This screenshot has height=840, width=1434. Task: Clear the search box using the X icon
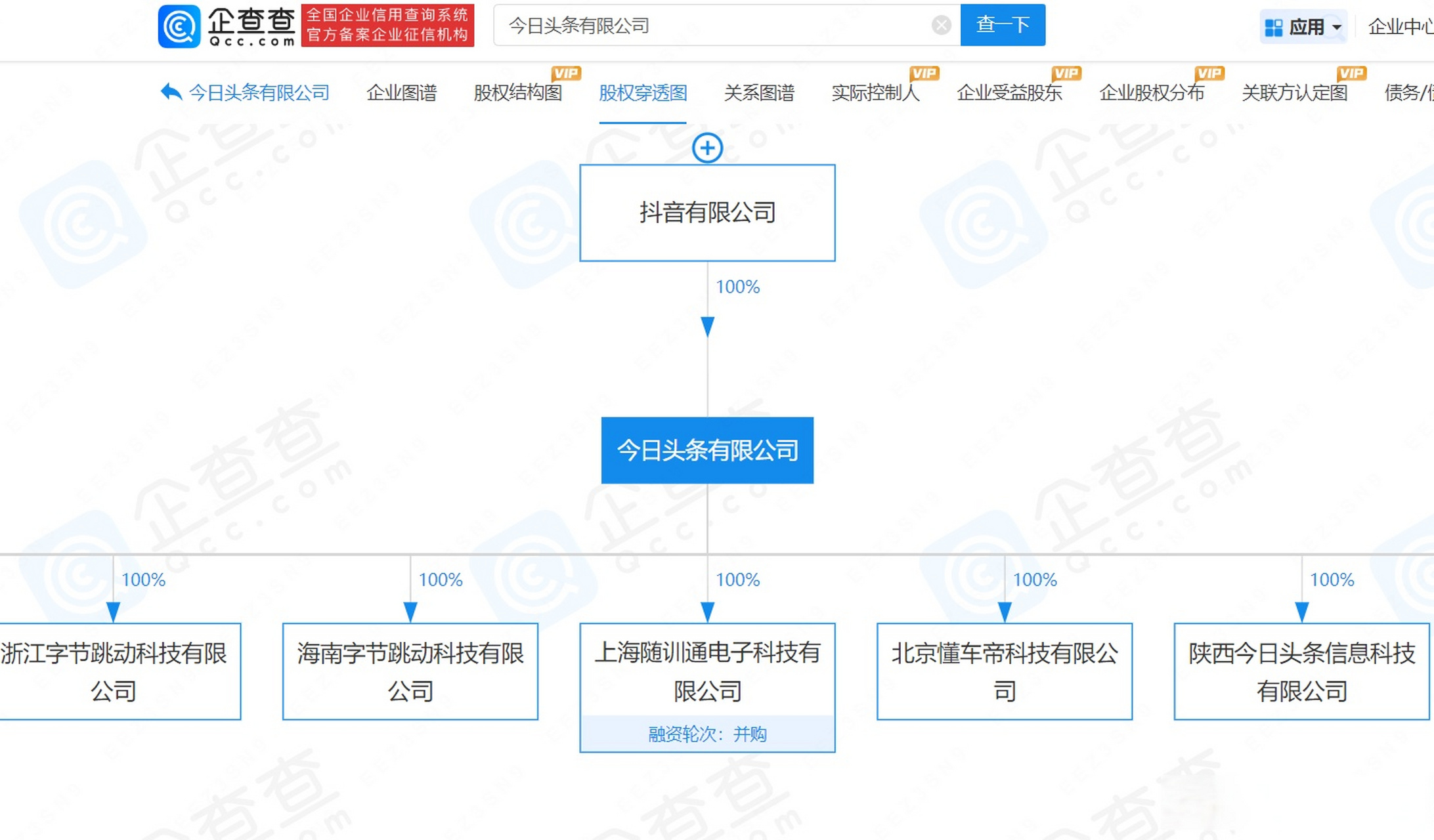(x=942, y=25)
